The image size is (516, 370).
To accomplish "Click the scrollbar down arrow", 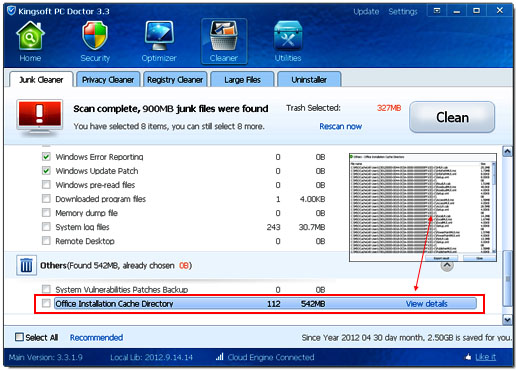I will click(x=507, y=320).
